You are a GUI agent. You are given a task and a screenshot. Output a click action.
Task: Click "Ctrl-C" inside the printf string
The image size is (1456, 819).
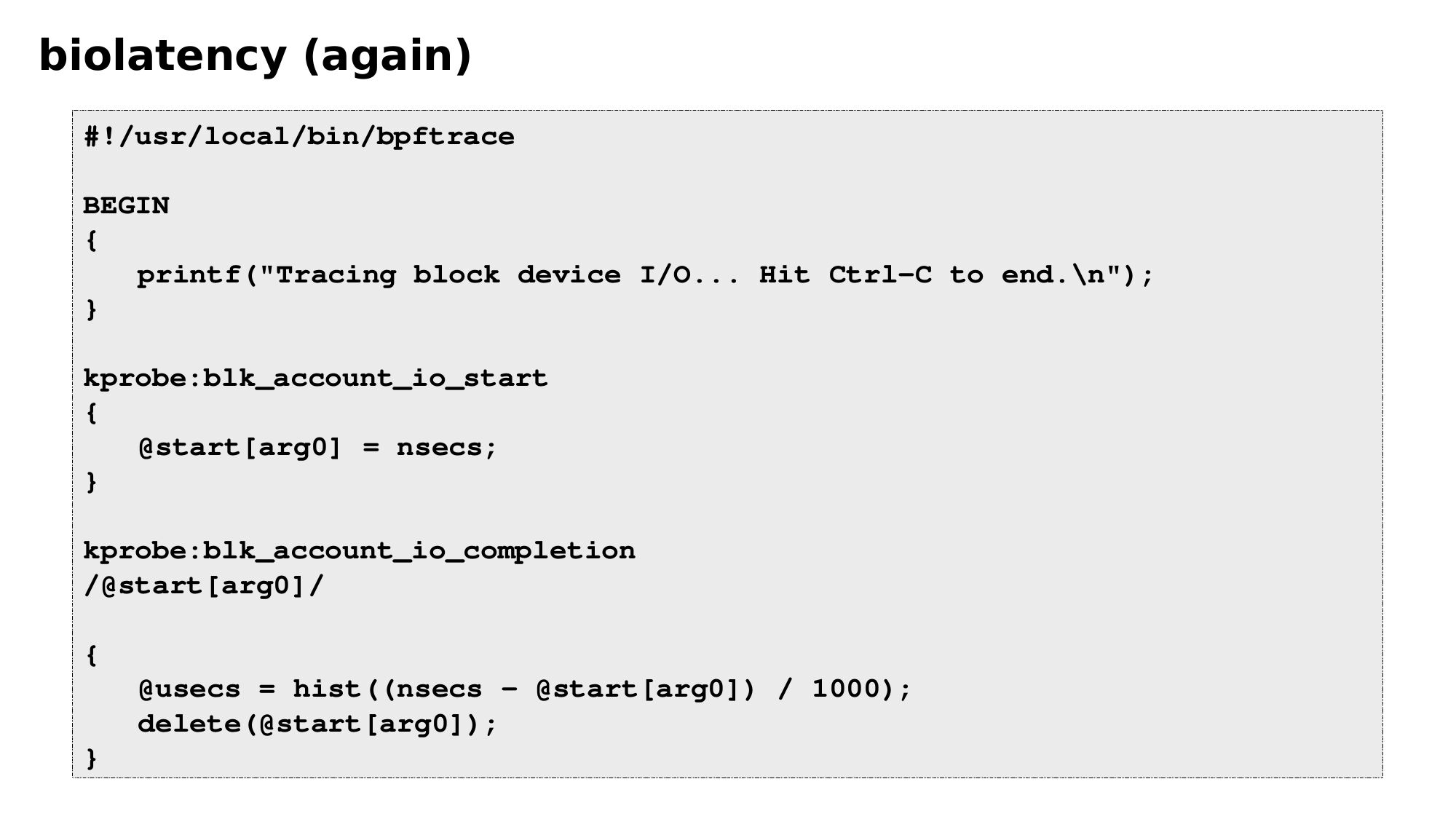[879, 275]
